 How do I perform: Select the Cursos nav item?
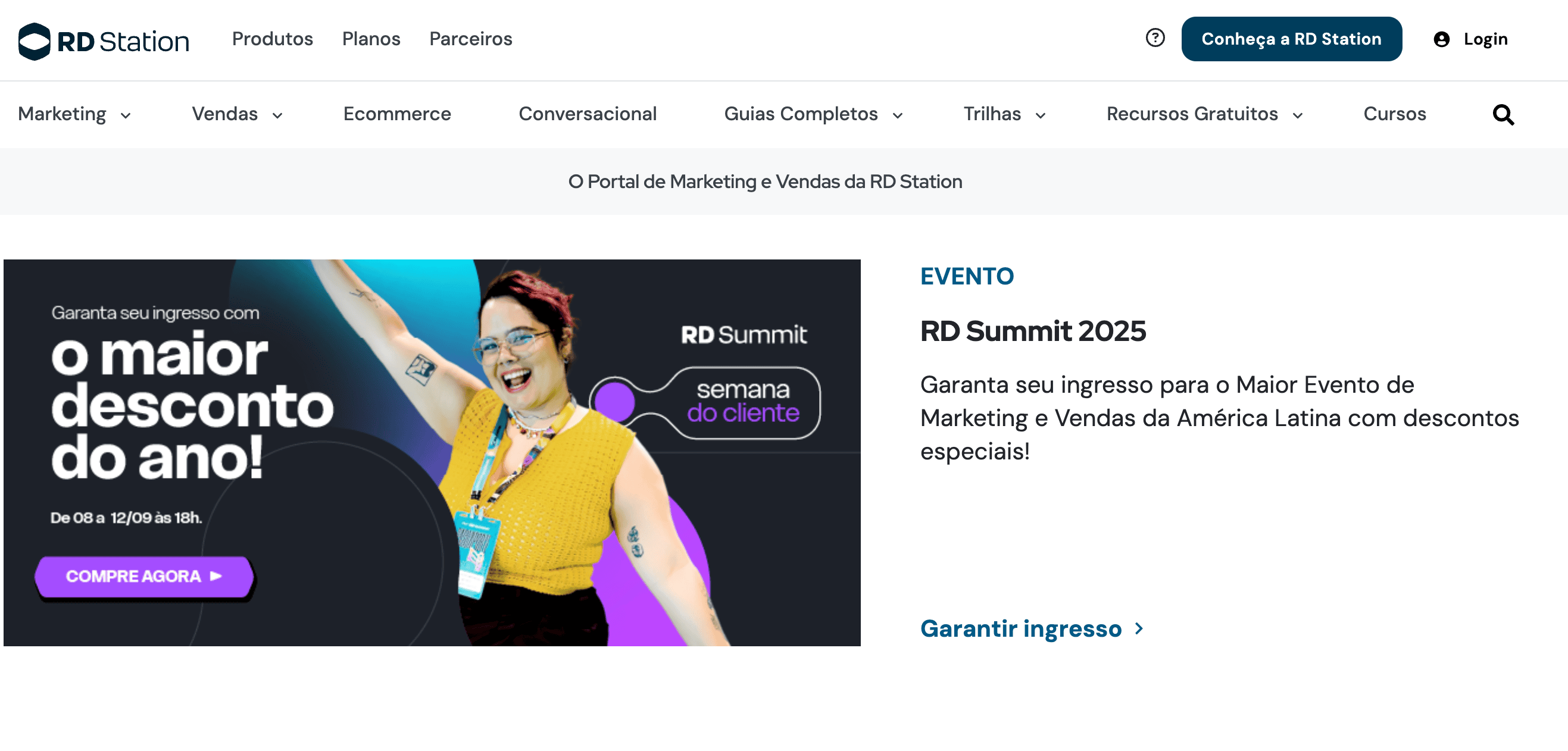click(1394, 114)
